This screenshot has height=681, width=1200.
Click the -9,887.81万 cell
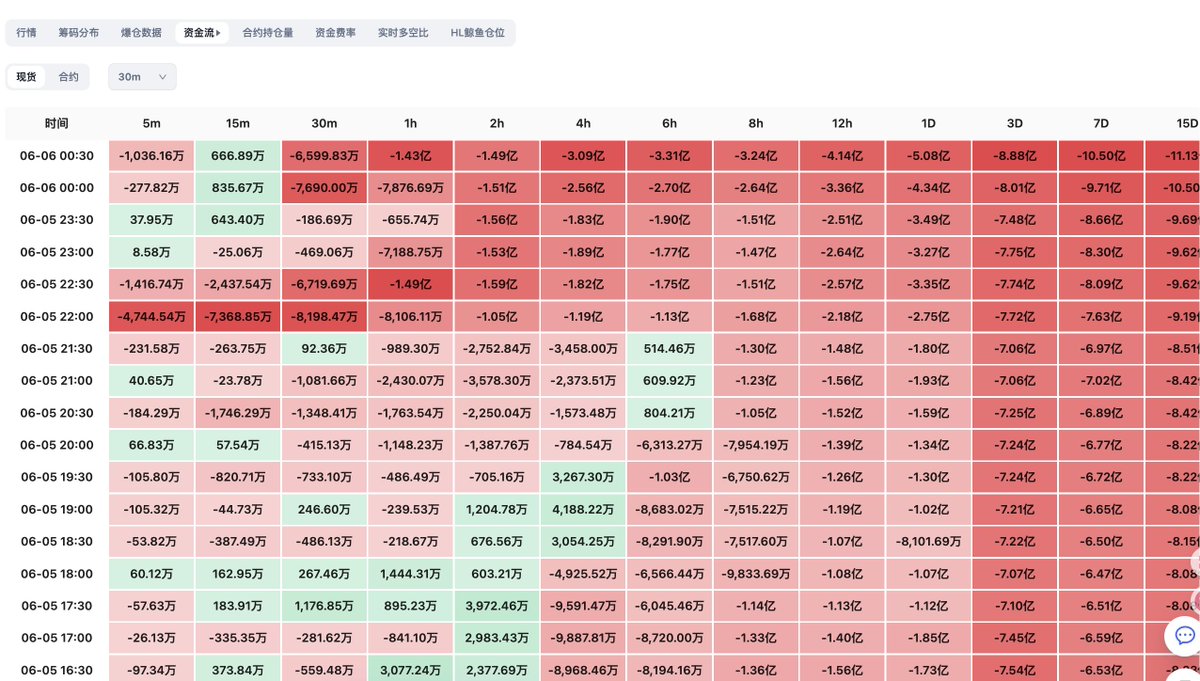pyautogui.click(x=583, y=638)
